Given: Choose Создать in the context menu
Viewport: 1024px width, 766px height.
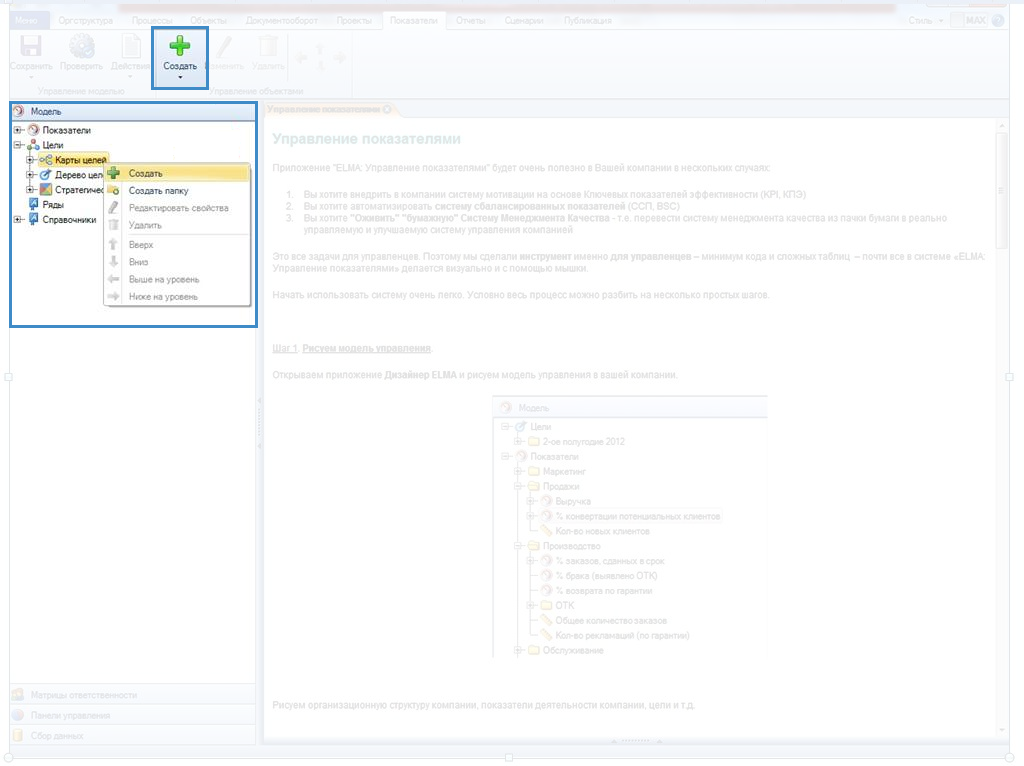Looking at the screenshot, I should click(146, 173).
